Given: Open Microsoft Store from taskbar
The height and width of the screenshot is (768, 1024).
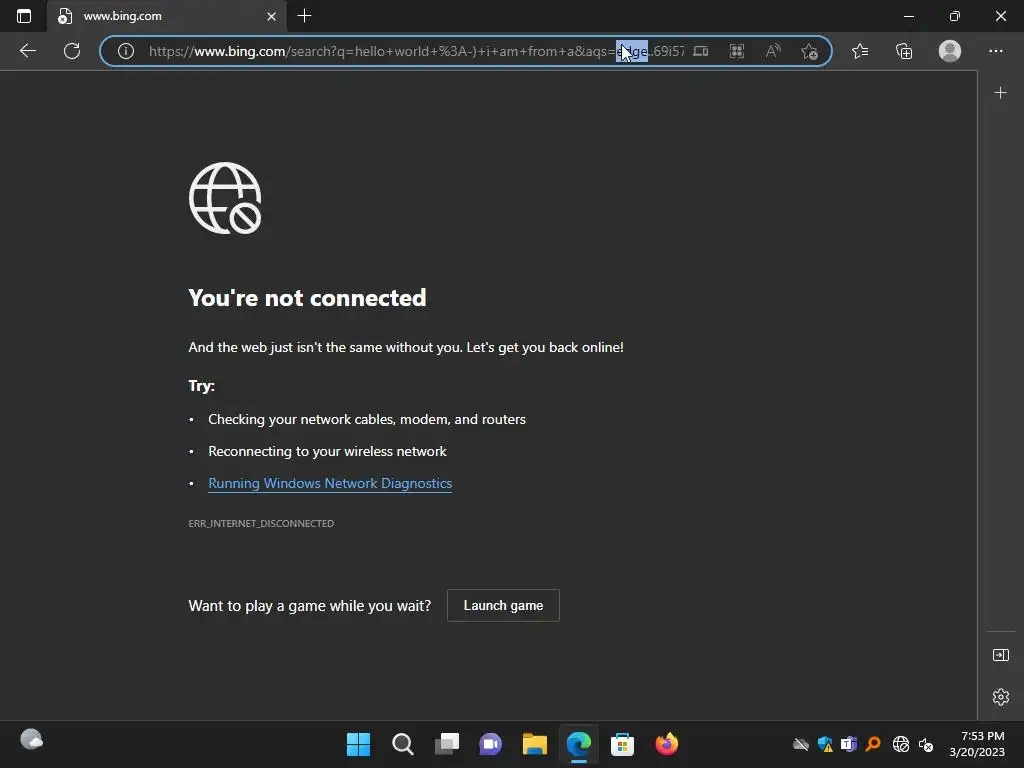Looking at the screenshot, I should click(x=622, y=744).
